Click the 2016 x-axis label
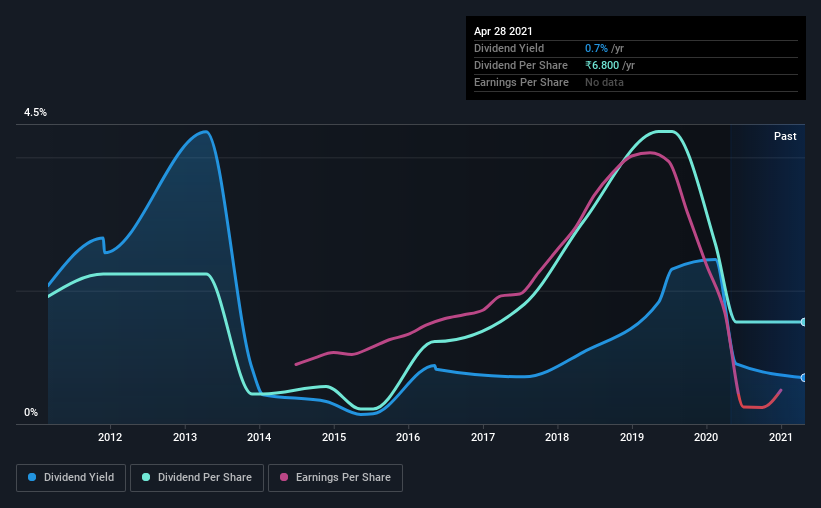 408,437
